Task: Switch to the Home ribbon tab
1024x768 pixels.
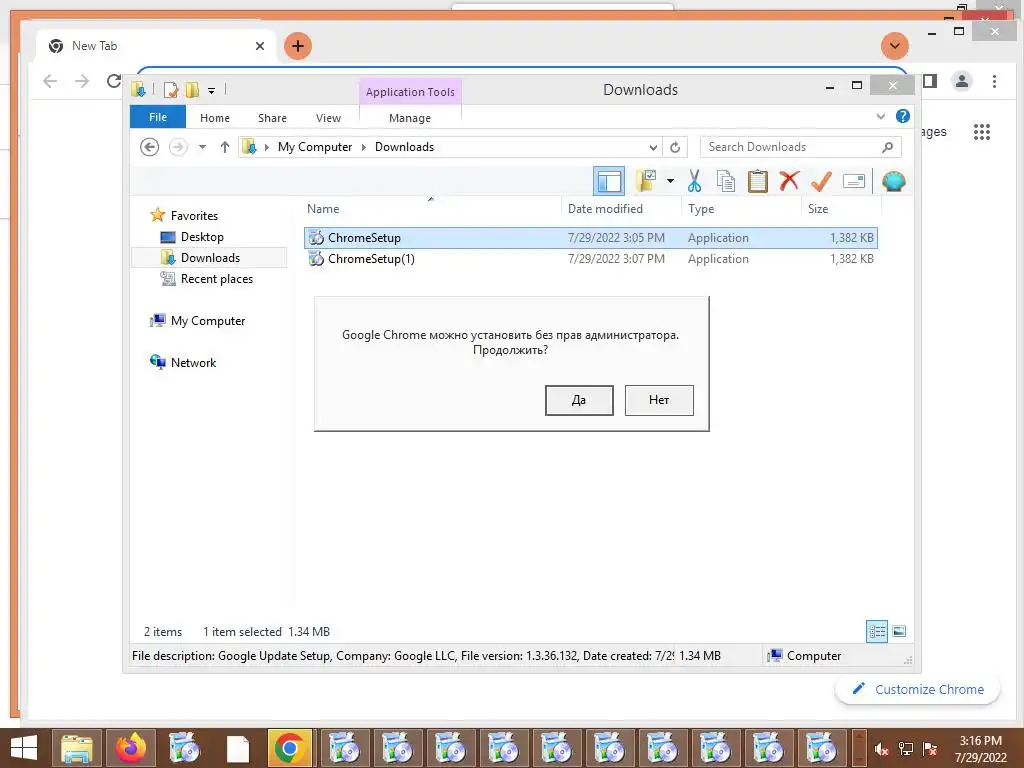Action: point(215,118)
